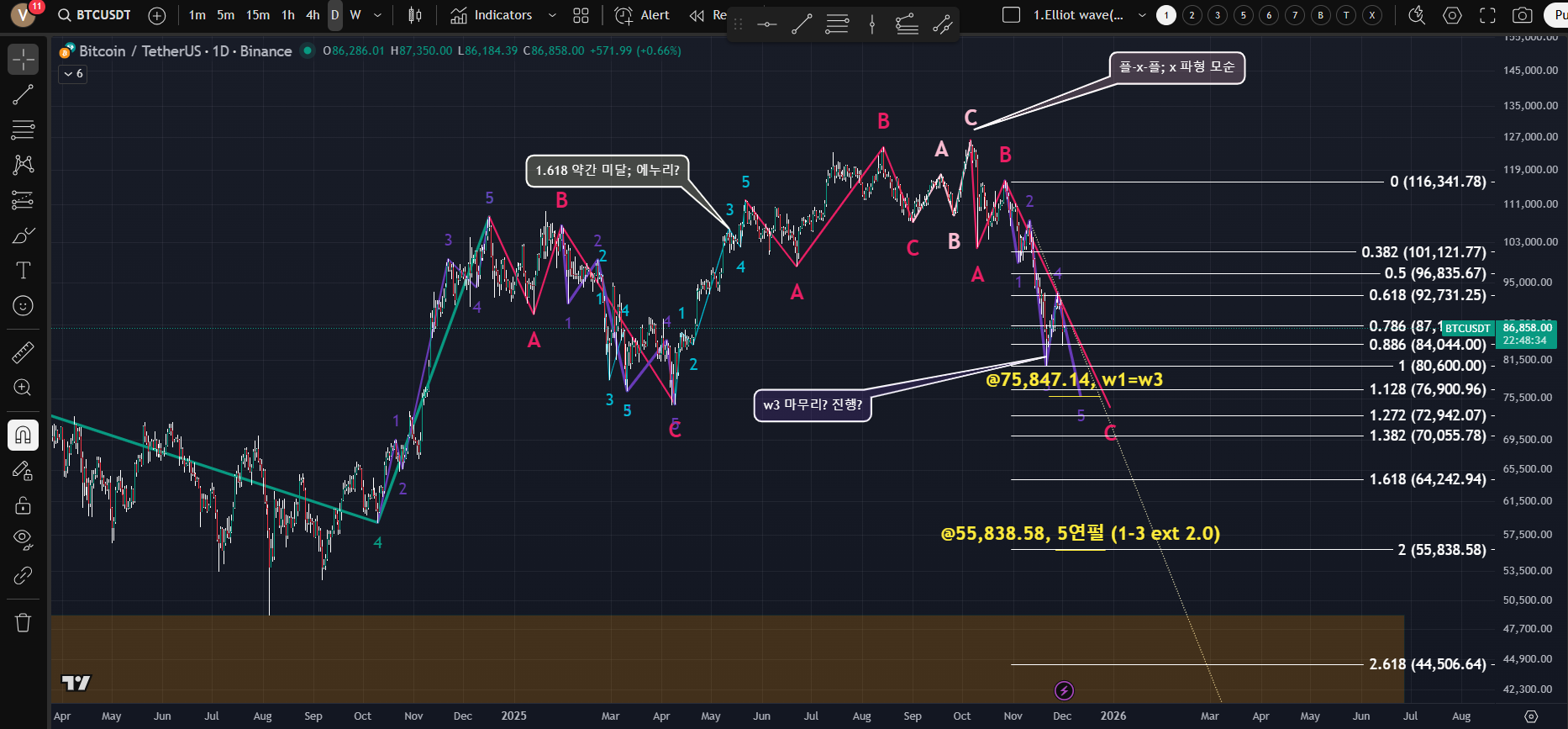The image size is (1568, 729).
Task: Toggle Magnet mode in left toolbar
Action: click(x=23, y=435)
